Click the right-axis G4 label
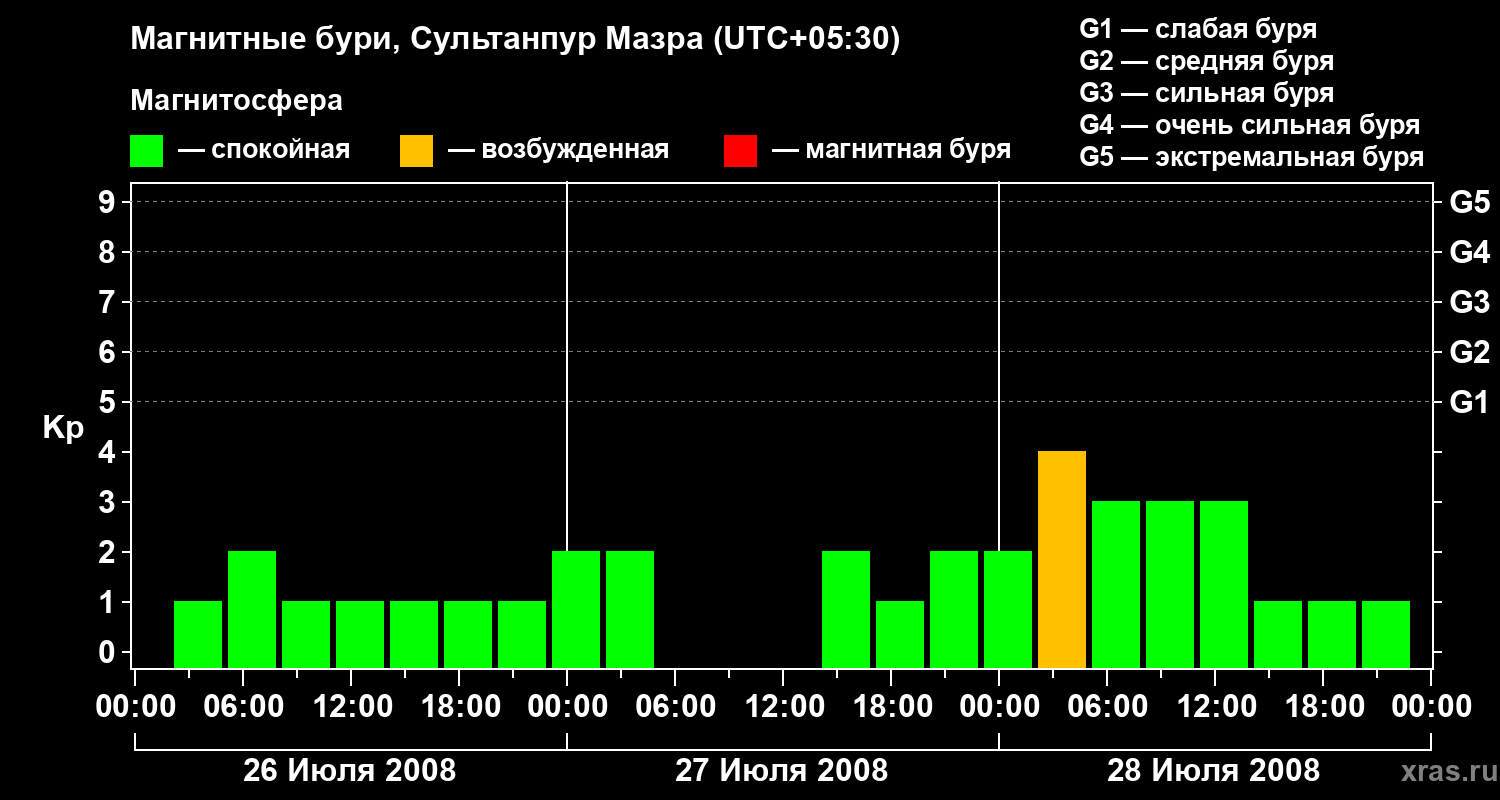Screen dimensions: 1500x800 (x=1469, y=252)
